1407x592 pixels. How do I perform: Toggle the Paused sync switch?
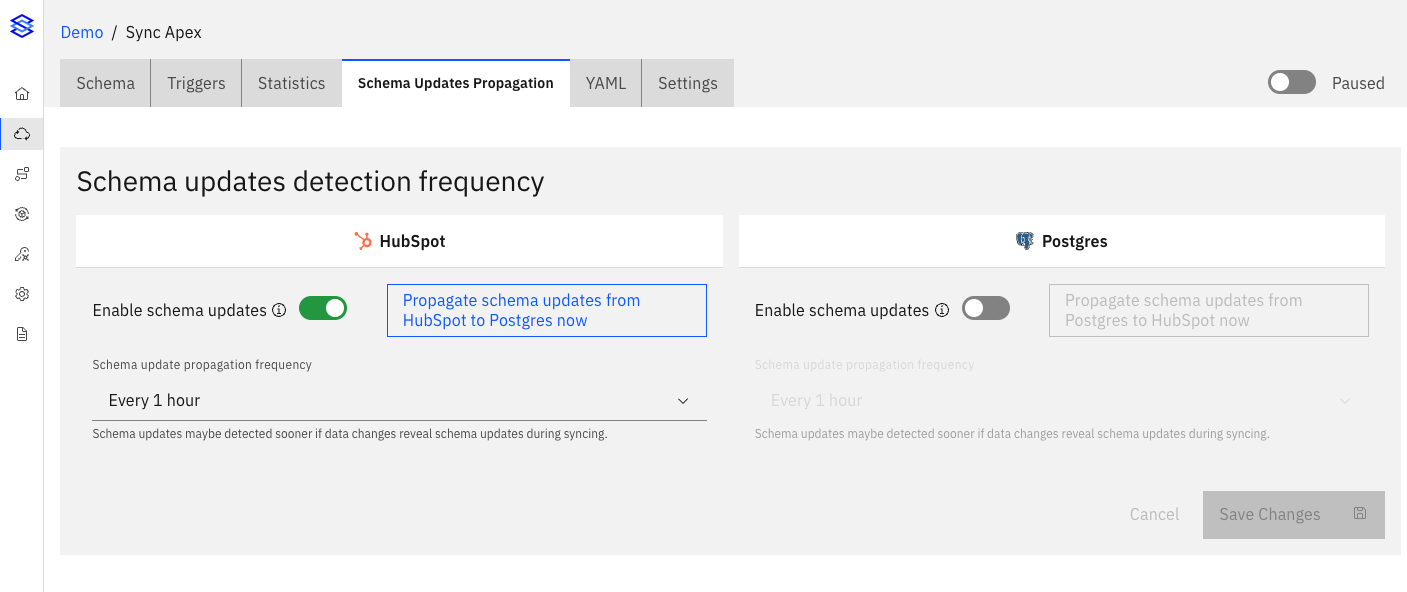1291,83
